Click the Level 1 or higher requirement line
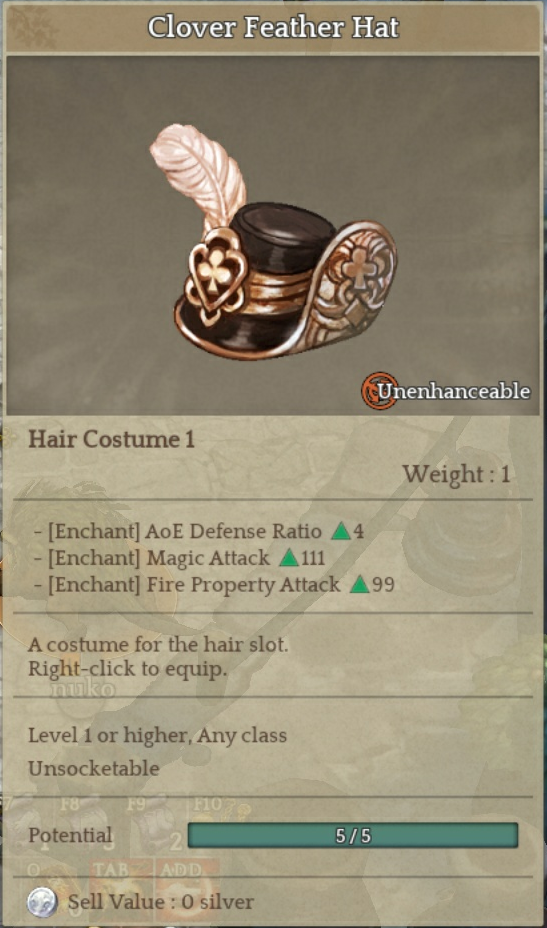Viewport: 547px width, 928px height. click(157, 736)
